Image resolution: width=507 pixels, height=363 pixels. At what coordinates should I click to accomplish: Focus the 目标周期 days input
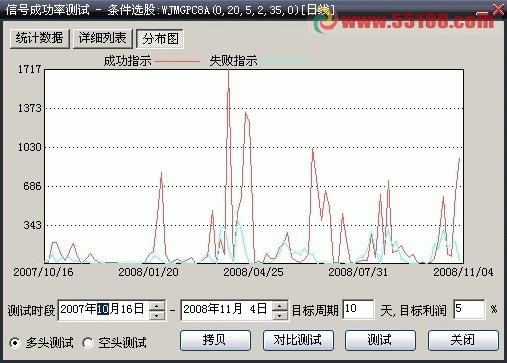(x=358, y=309)
